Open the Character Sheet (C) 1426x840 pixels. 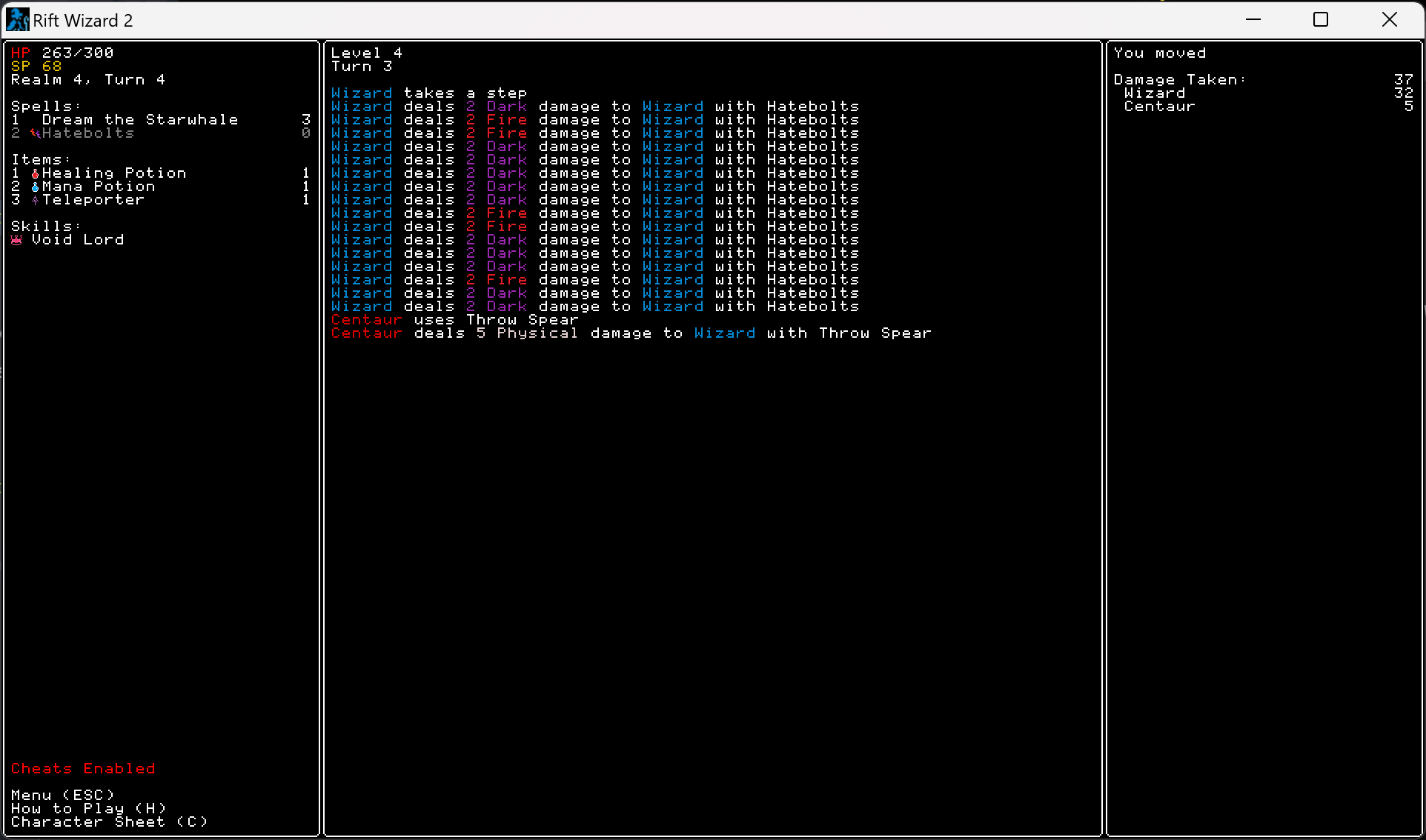point(109,821)
